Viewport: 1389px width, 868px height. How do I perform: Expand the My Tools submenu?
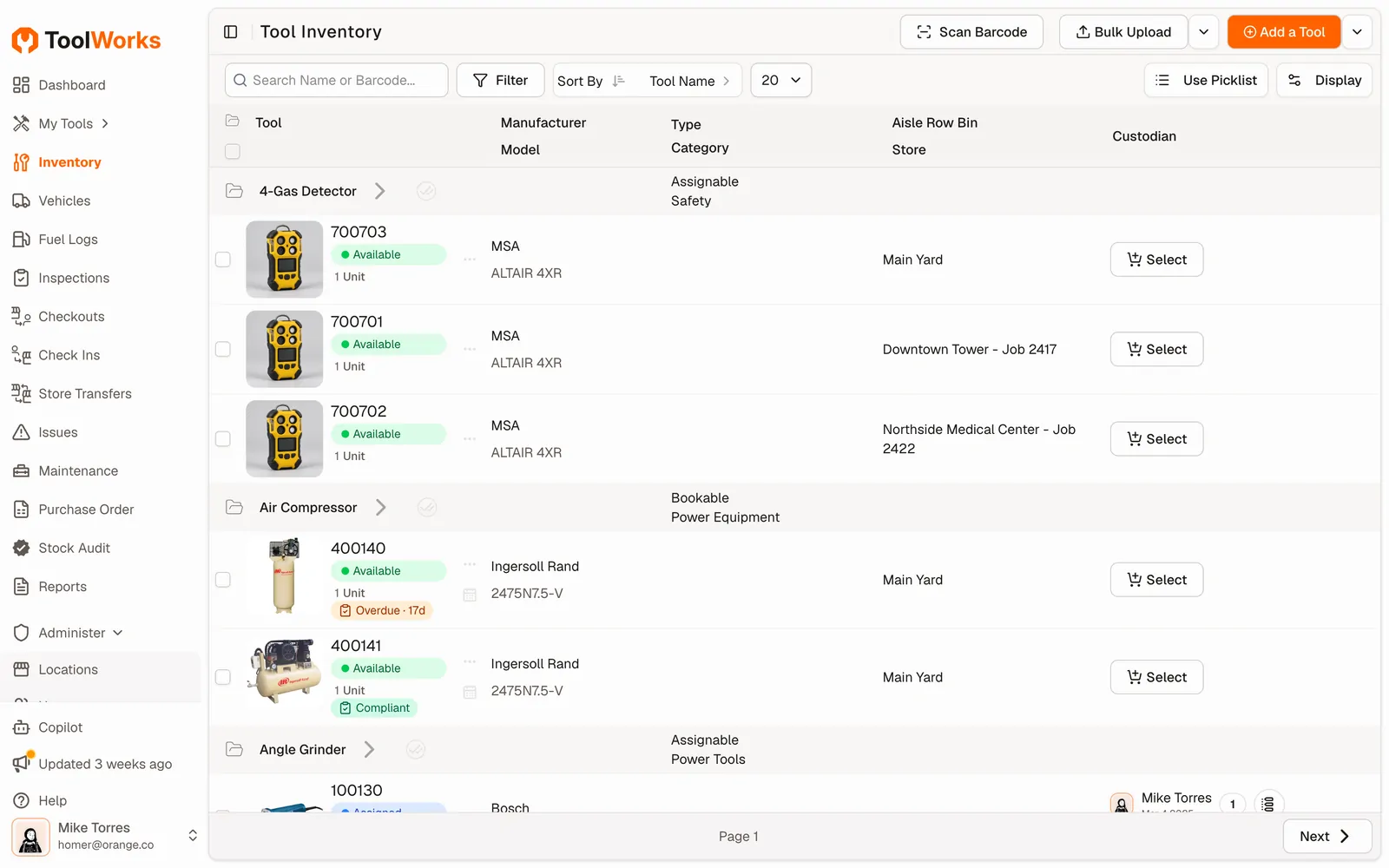click(x=105, y=123)
